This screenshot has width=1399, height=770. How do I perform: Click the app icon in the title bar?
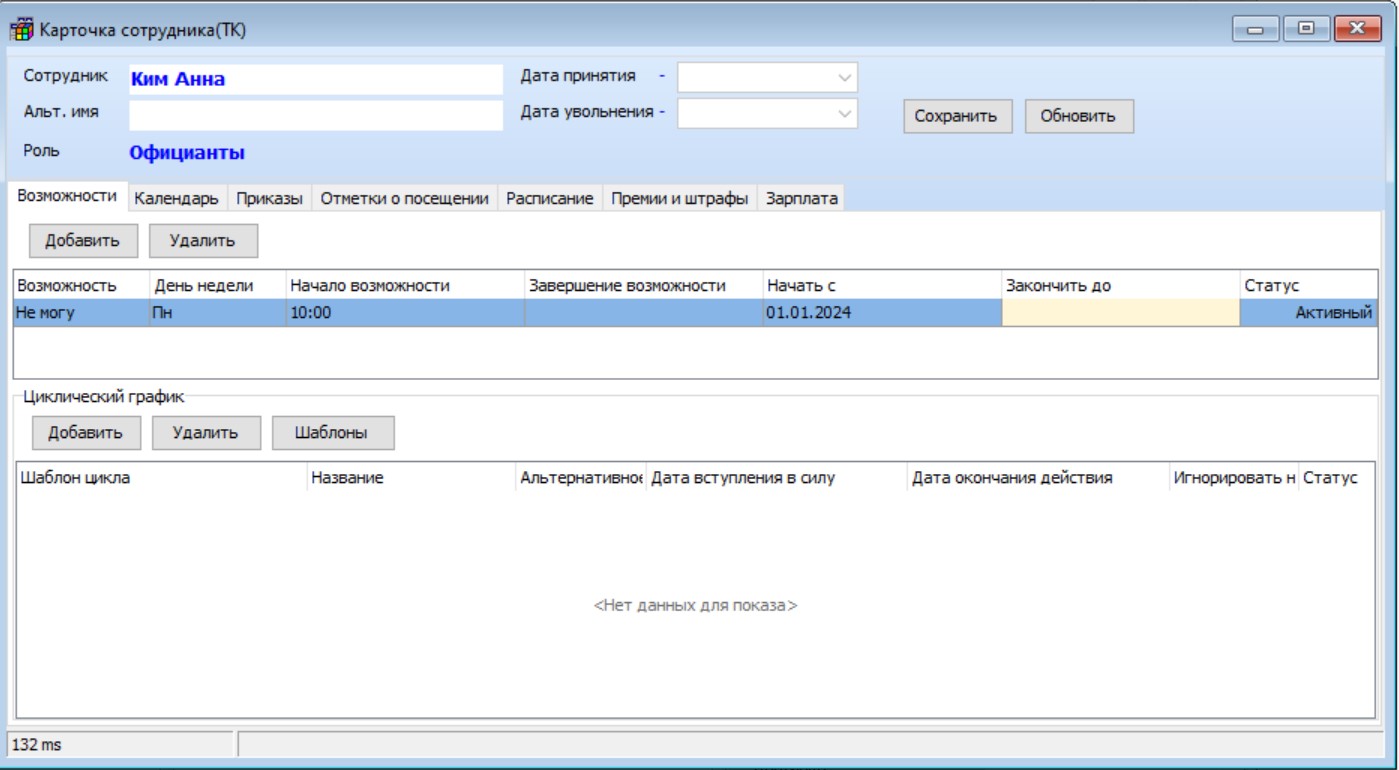pos(22,29)
